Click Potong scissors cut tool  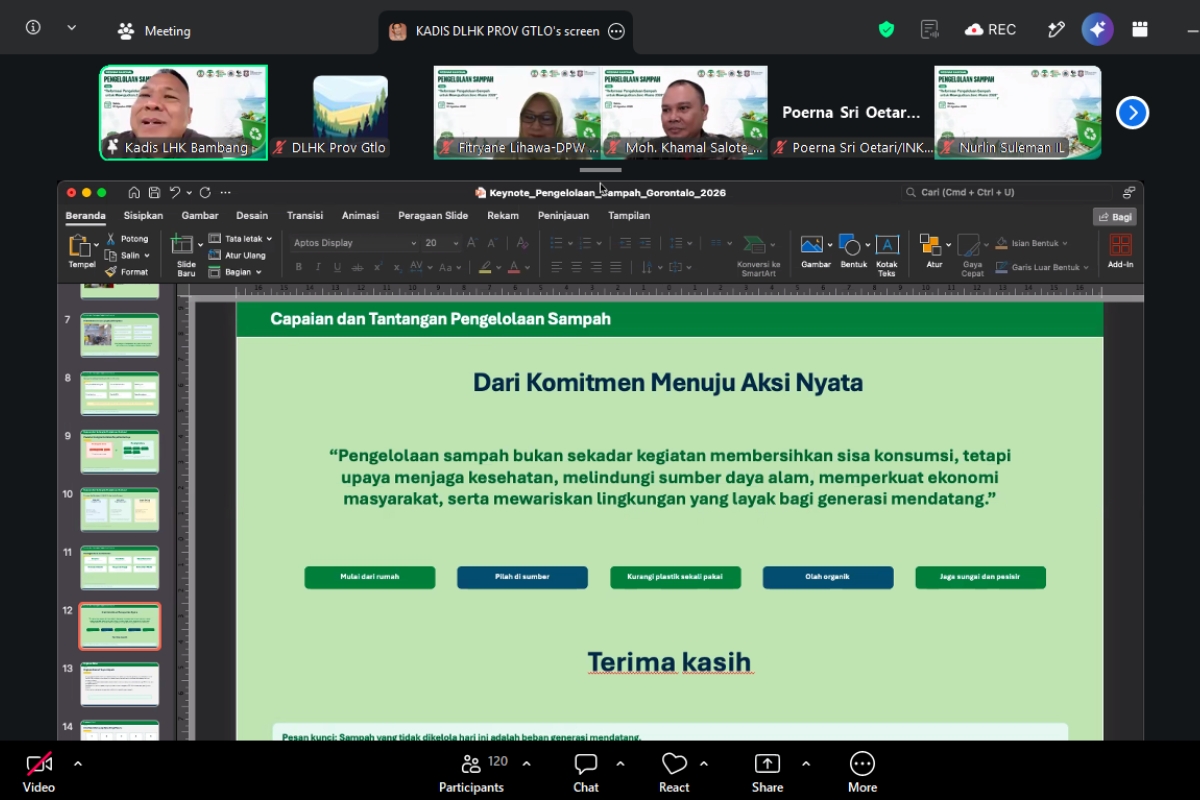coord(128,239)
